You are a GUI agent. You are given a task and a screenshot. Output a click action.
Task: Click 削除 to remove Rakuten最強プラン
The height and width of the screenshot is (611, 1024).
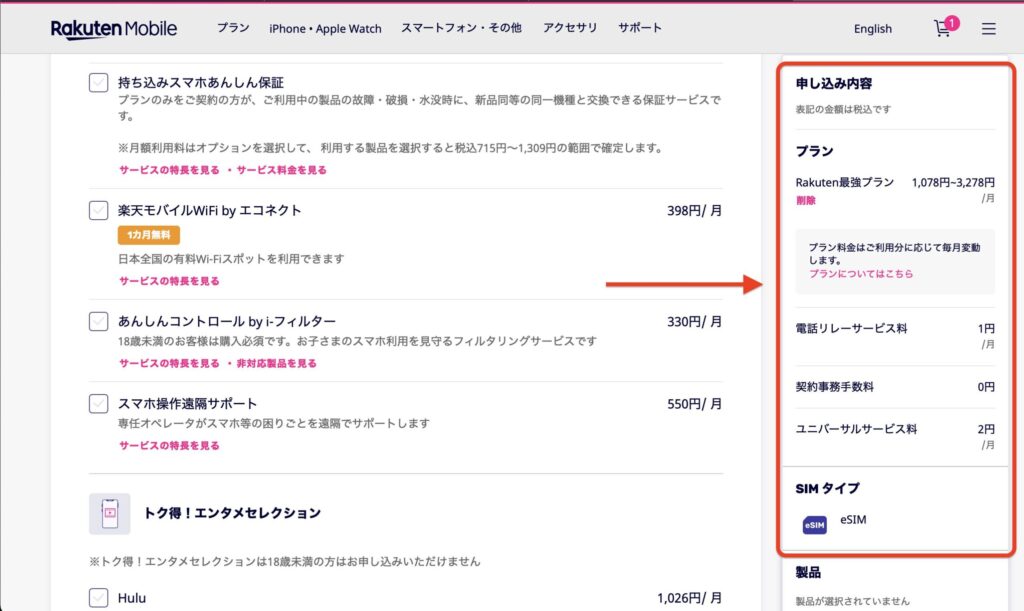click(x=806, y=200)
